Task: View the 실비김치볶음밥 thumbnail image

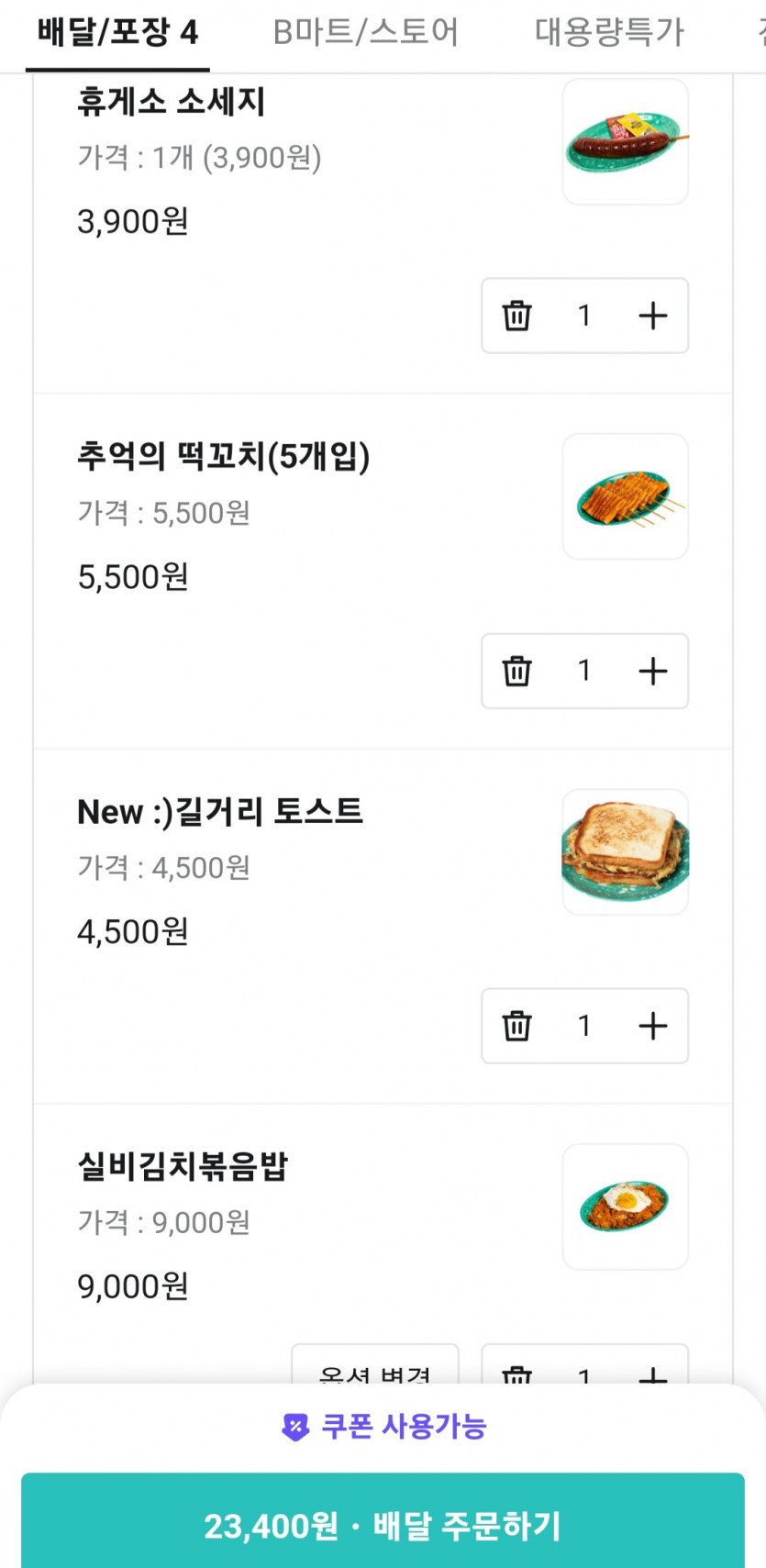Action: click(x=626, y=1207)
